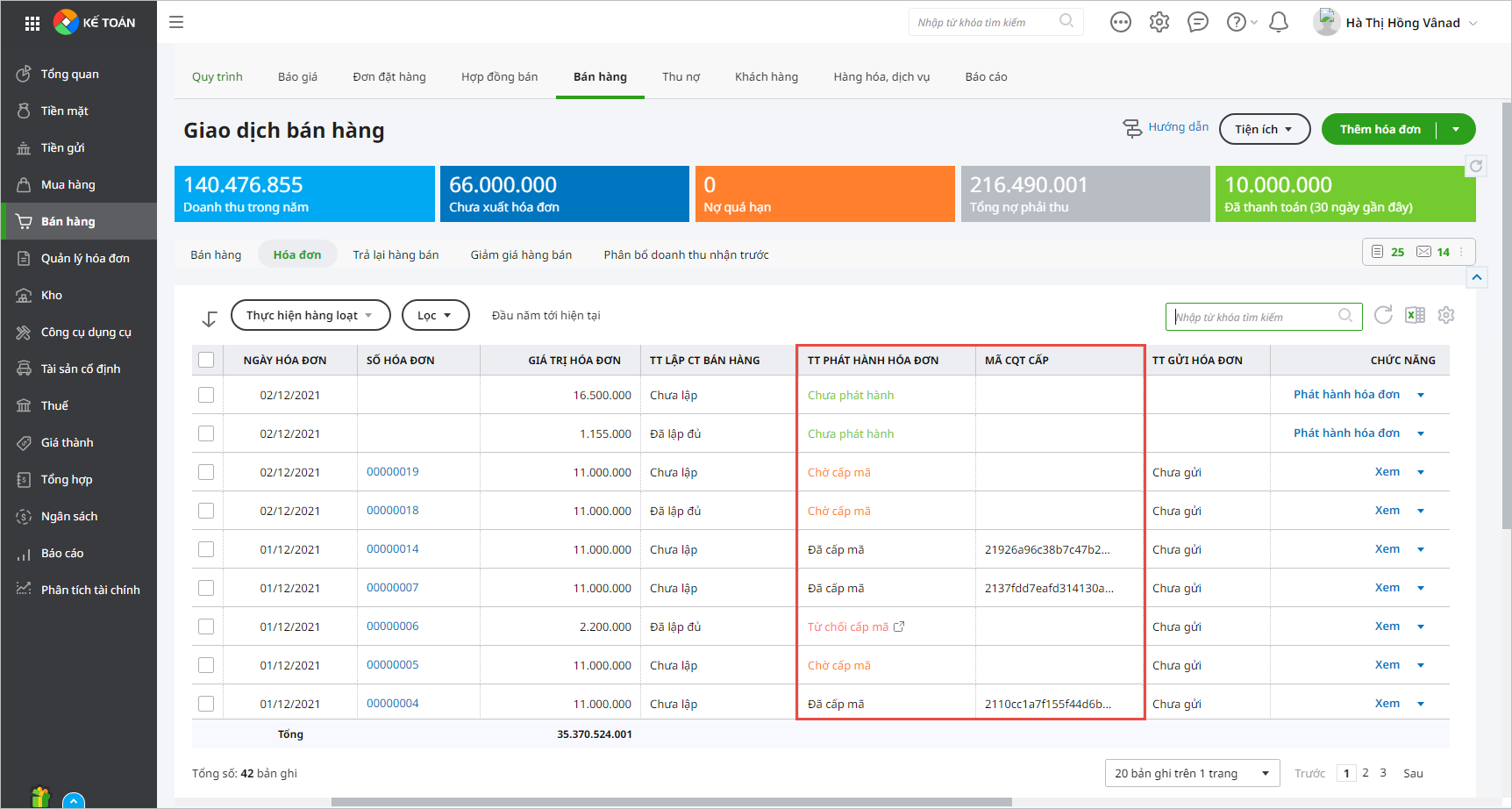
Task: Open chat message icon in top bar
Action: coord(1198,22)
